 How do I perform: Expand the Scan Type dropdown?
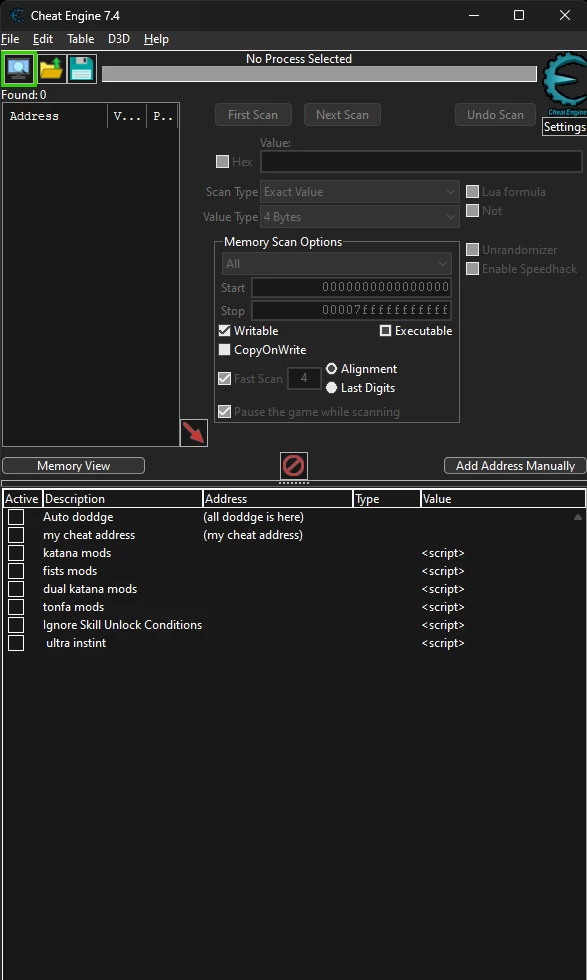360,192
